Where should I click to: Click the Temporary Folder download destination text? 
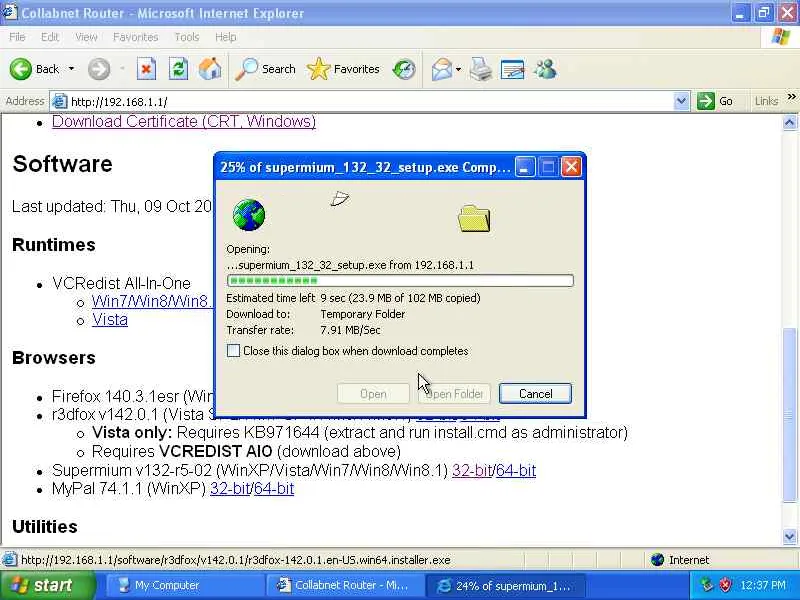[x=363, y=314]
